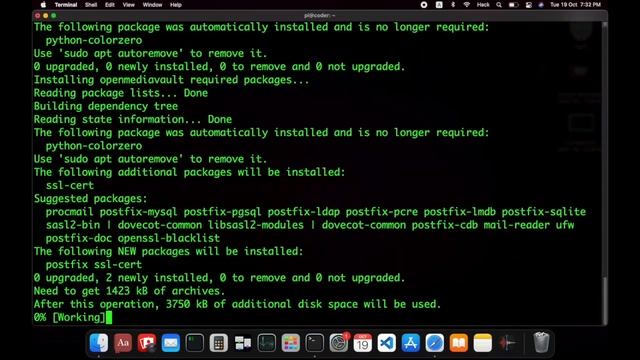Open Mission Control from the Dock
Image resolution: width=640 pixels, height=360 pixels.
243,343
